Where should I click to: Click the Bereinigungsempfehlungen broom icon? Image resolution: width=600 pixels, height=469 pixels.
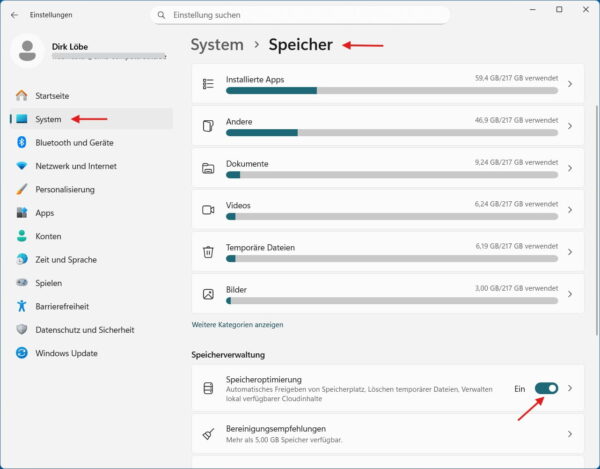coord(208,434)
